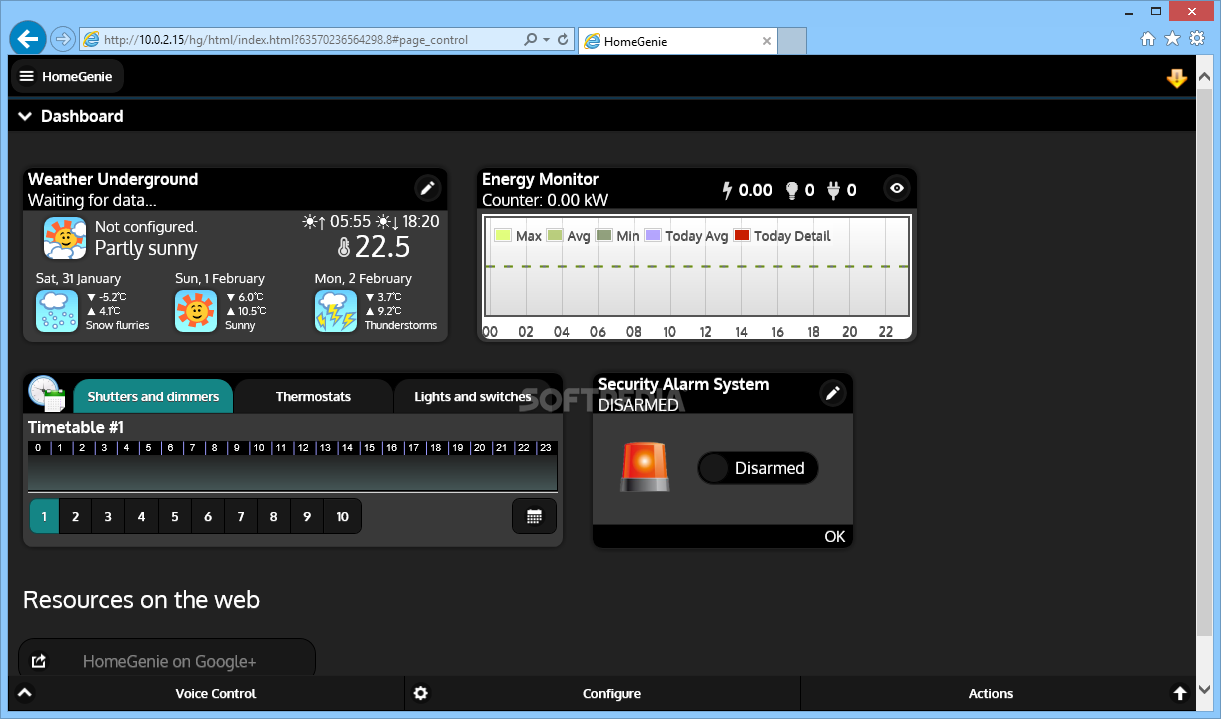Expand the Voice Control up chevron
The width and height of the screenshot is (1221, 719).
click(25, 693)
